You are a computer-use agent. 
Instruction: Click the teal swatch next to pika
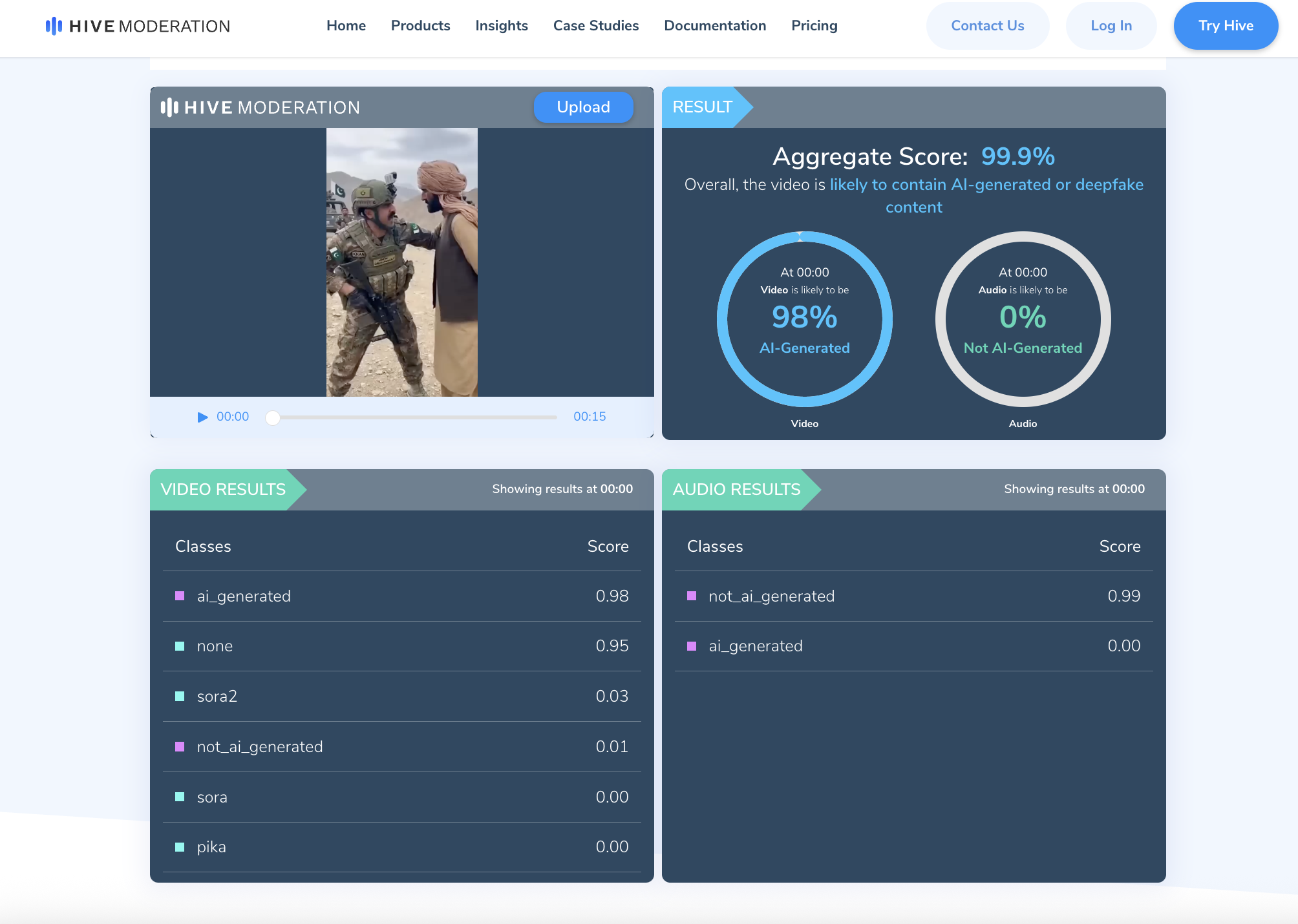tap(180, 847)
